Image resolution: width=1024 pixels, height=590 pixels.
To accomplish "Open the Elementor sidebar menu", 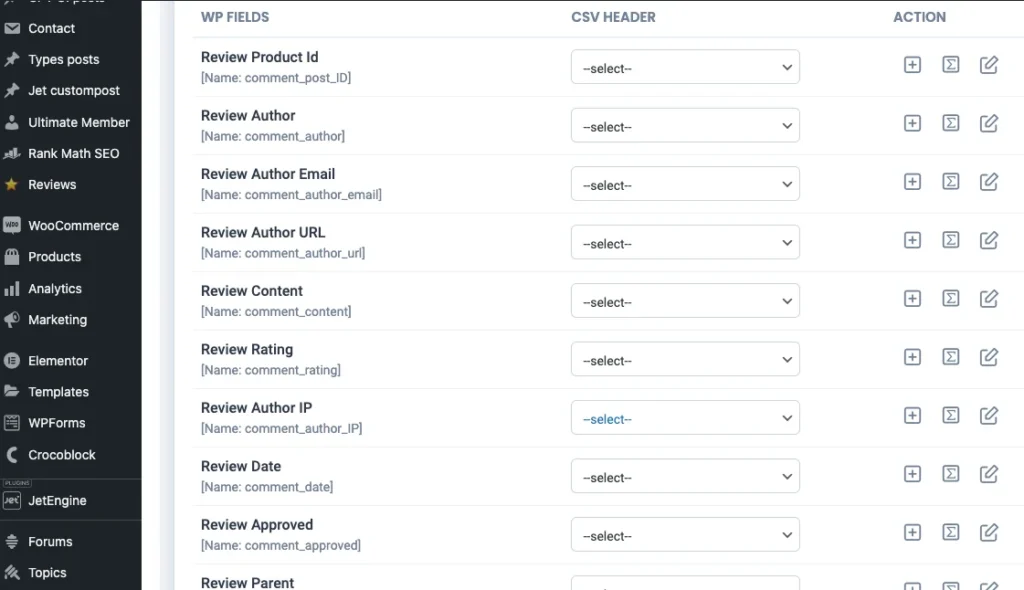I will 58,361.
